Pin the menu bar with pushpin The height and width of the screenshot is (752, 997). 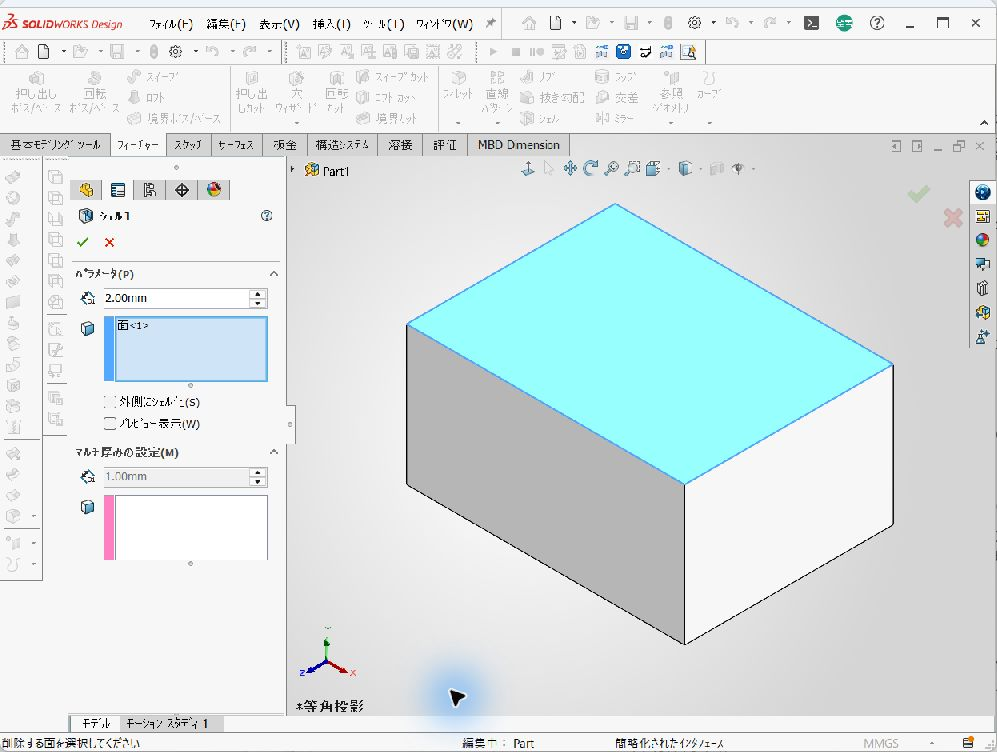coord(490,24)
